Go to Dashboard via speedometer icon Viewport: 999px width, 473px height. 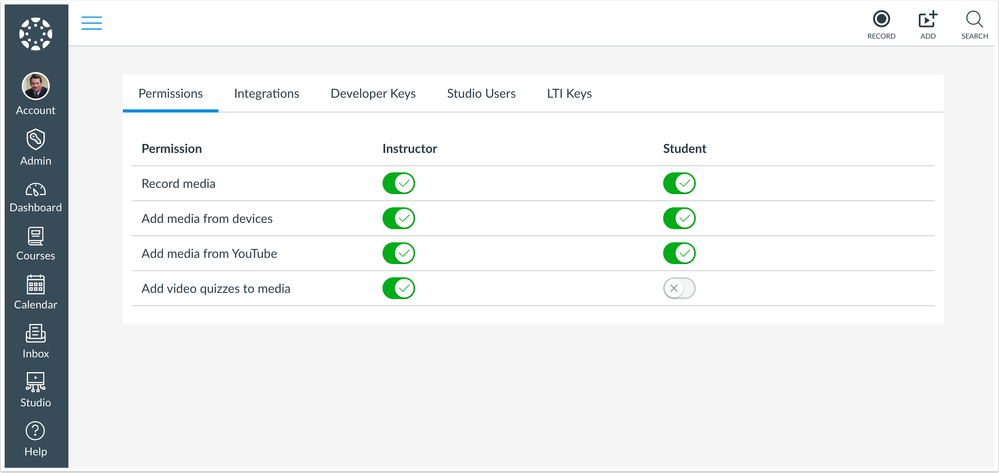pos(36,189)
